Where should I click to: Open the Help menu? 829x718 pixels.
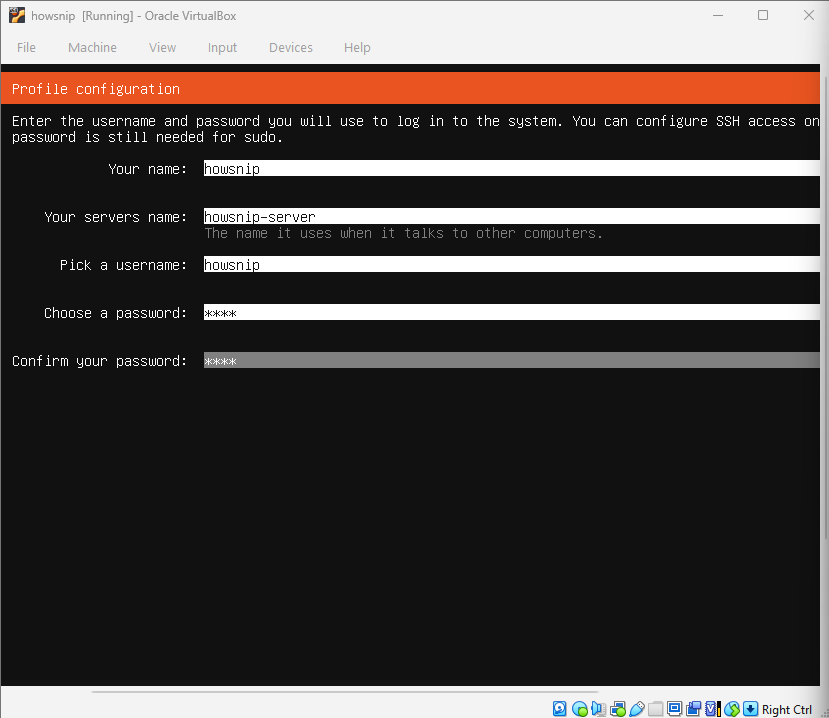click(357, 48)
